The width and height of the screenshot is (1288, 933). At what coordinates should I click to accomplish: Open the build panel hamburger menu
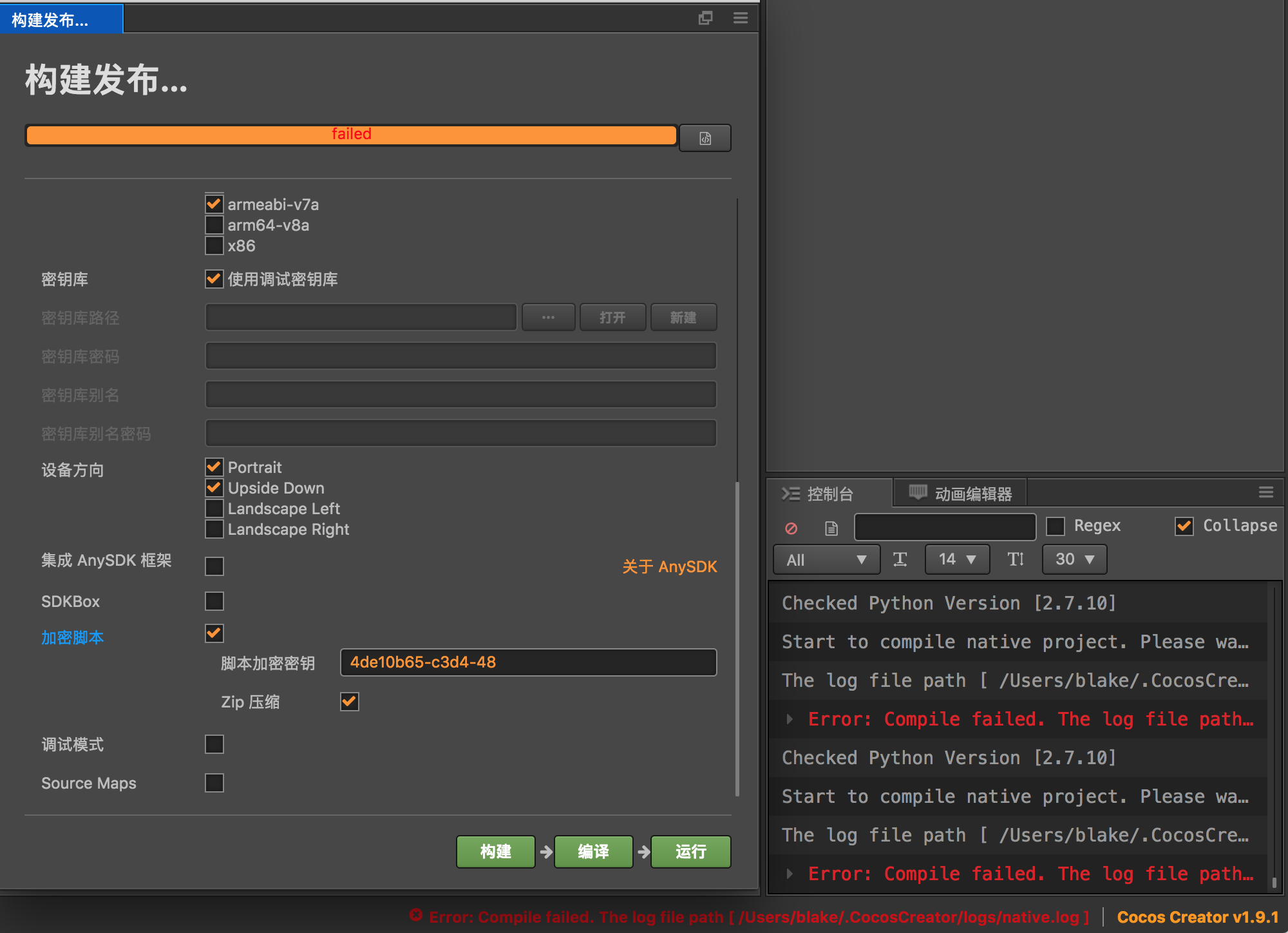pos(741,18)
